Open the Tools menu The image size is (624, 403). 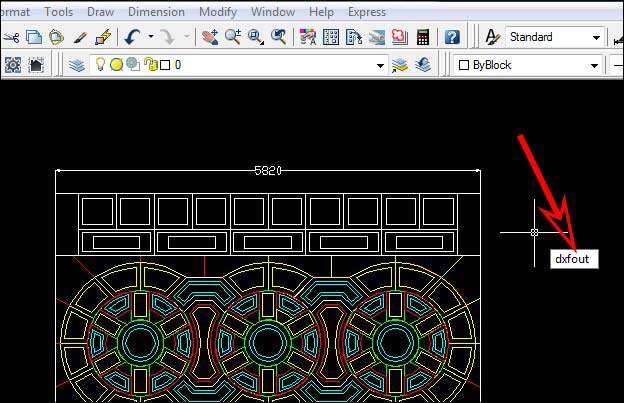point(58,12)
